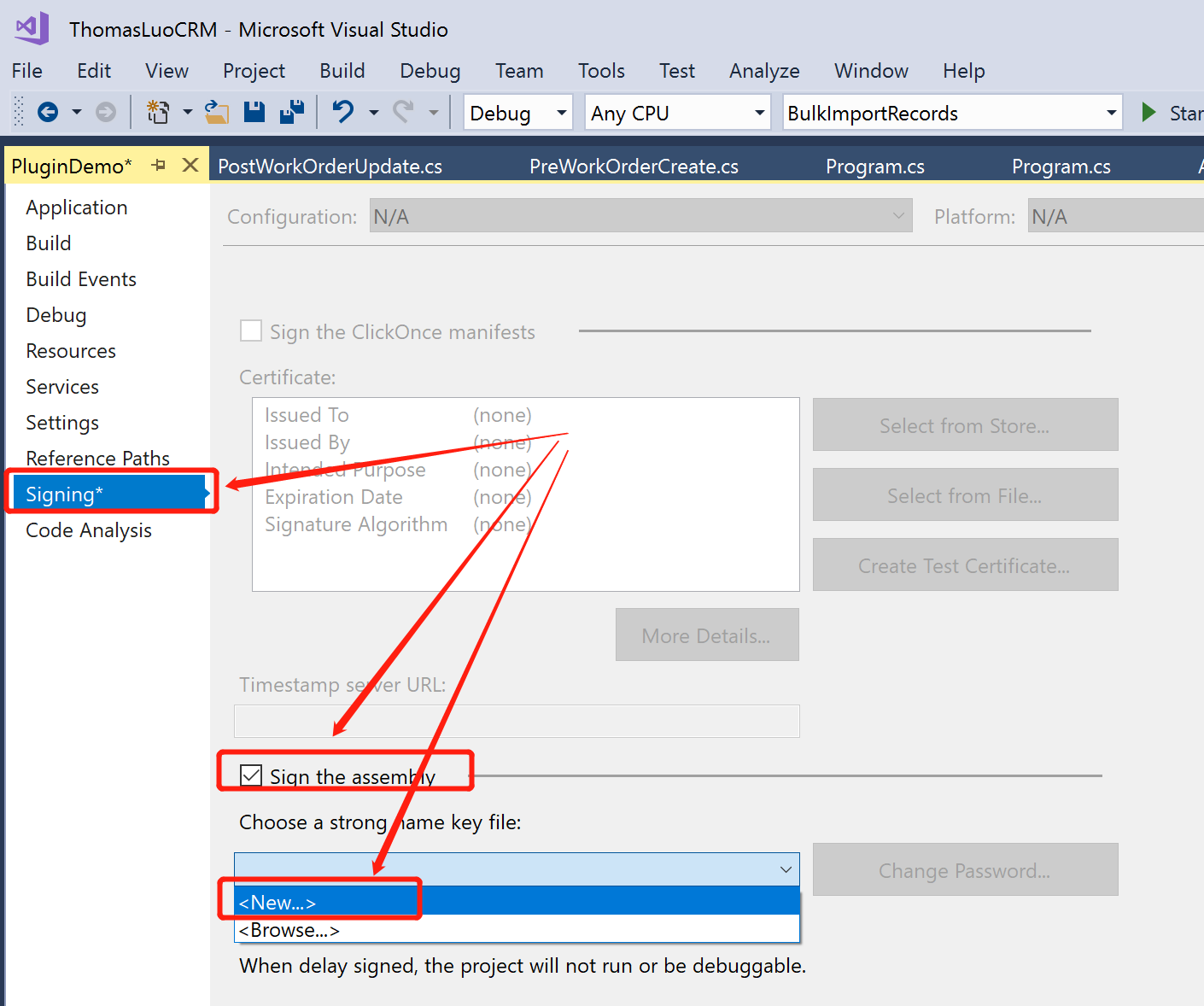The image size is (1204, 1006).
Task: Open the Redo history dropdown arrow
Action: click(433, 112)
